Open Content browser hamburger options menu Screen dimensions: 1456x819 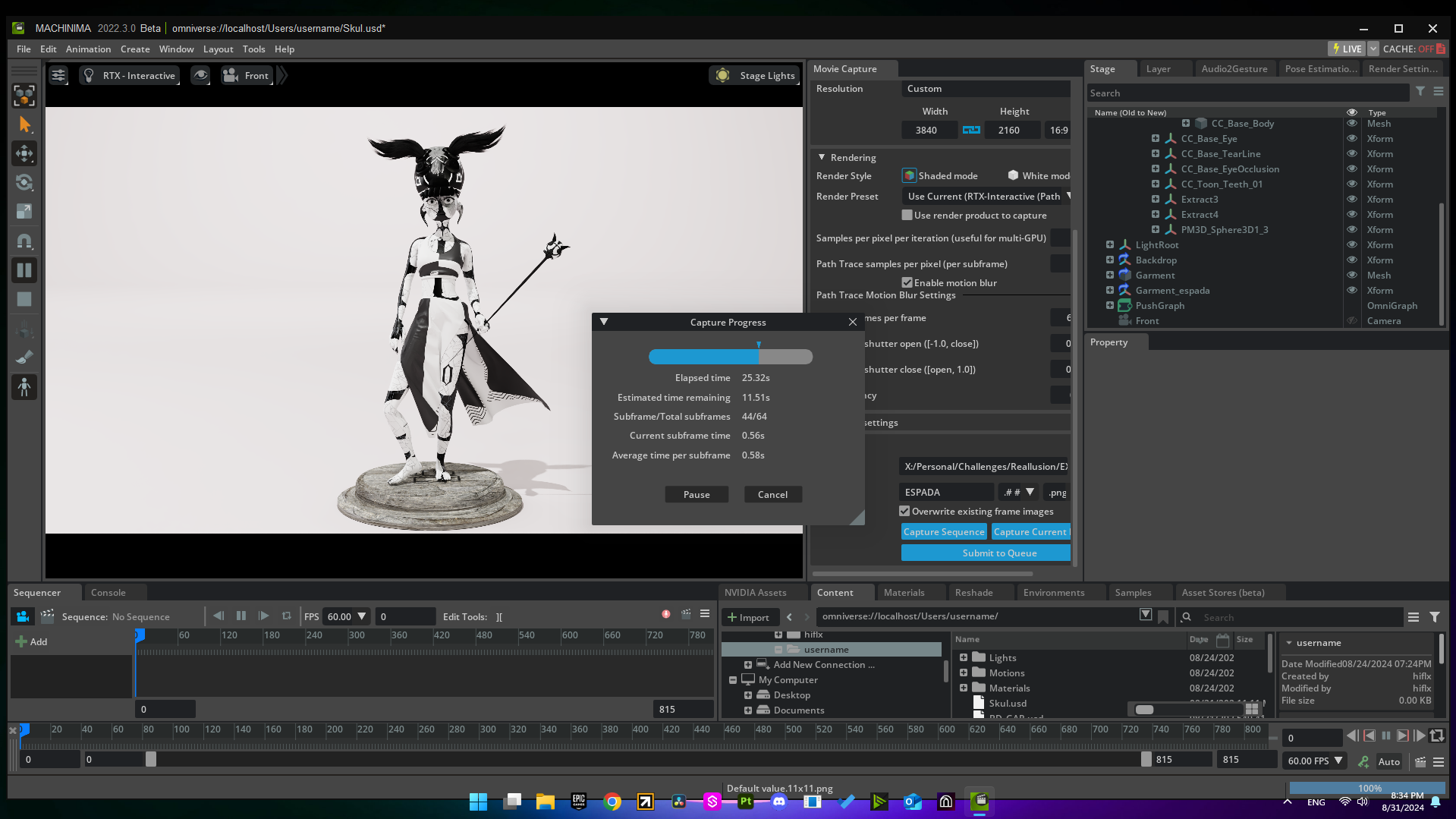point(1414,617)
